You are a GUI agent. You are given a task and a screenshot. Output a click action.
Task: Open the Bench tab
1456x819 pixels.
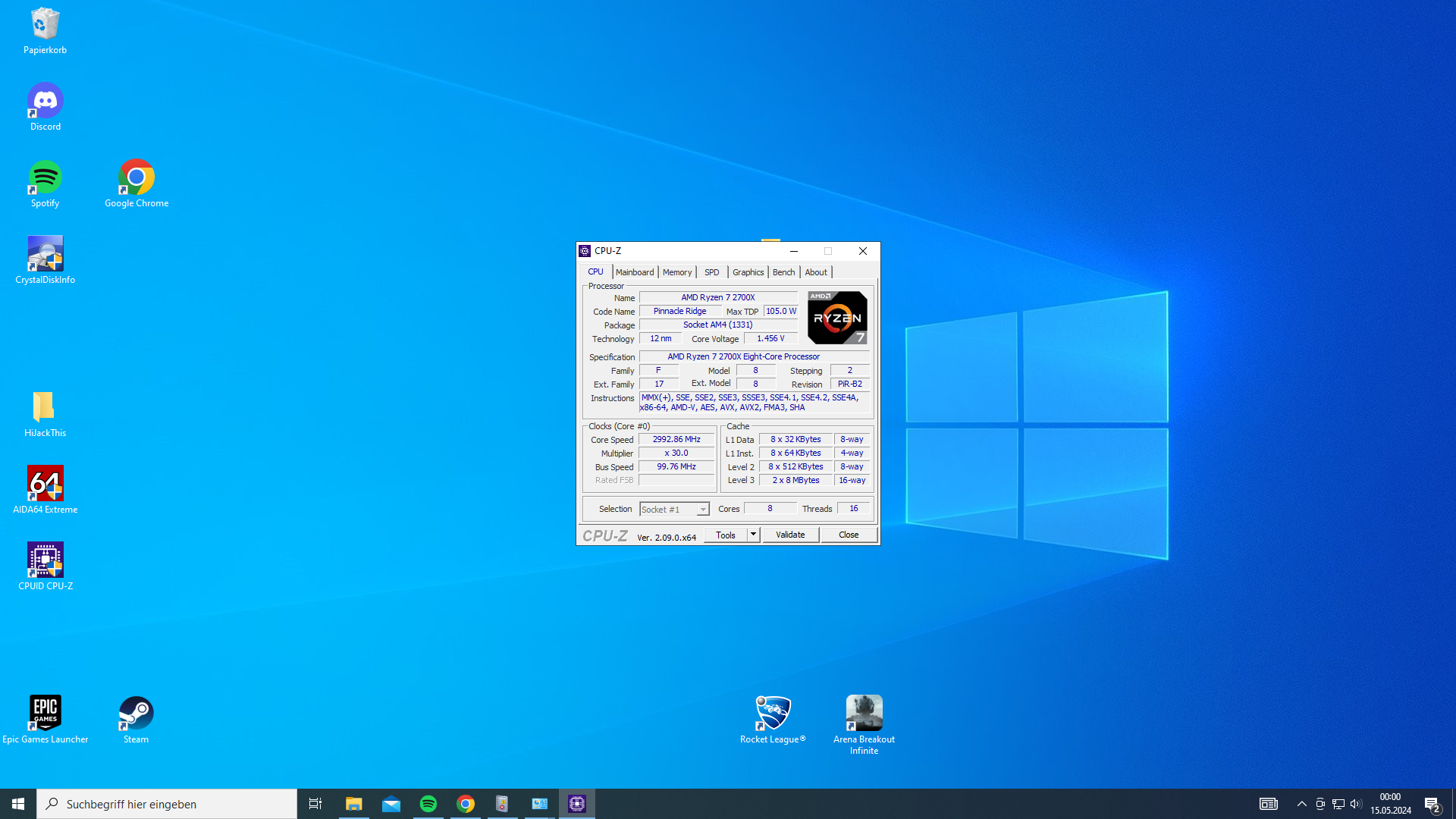coord(783,272)
